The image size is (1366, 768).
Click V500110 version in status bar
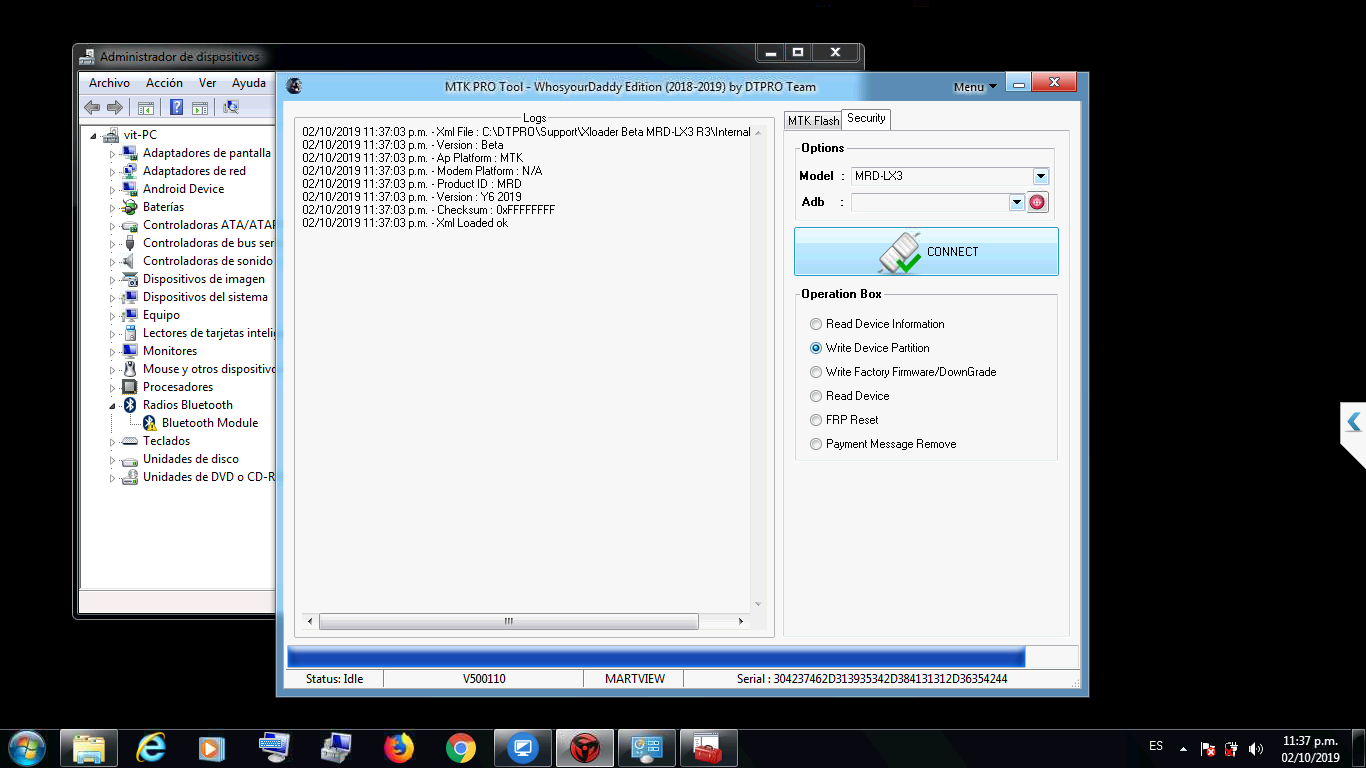[x=484, y=679]
